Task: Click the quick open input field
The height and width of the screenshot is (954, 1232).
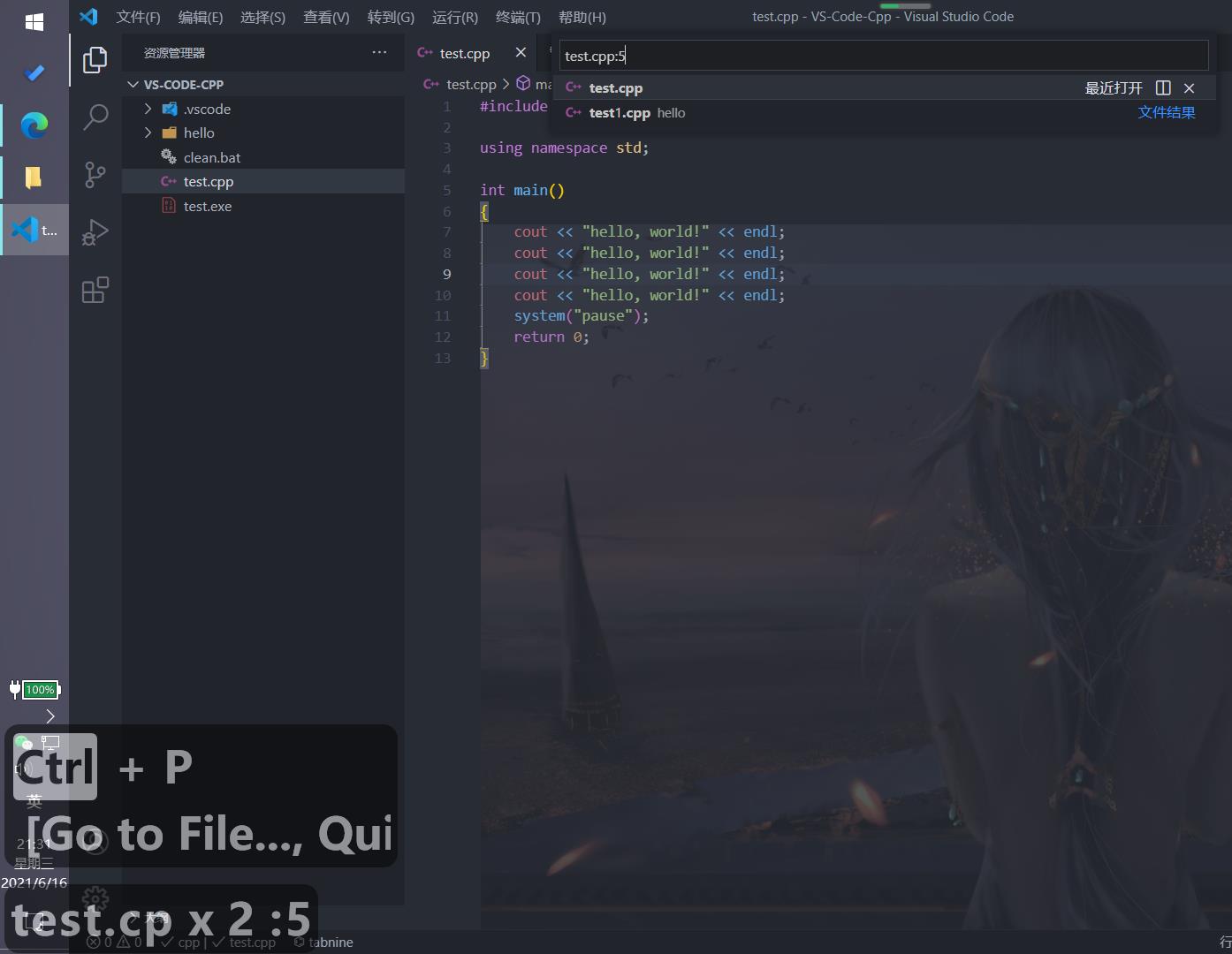Action: [x=884, y=56]
